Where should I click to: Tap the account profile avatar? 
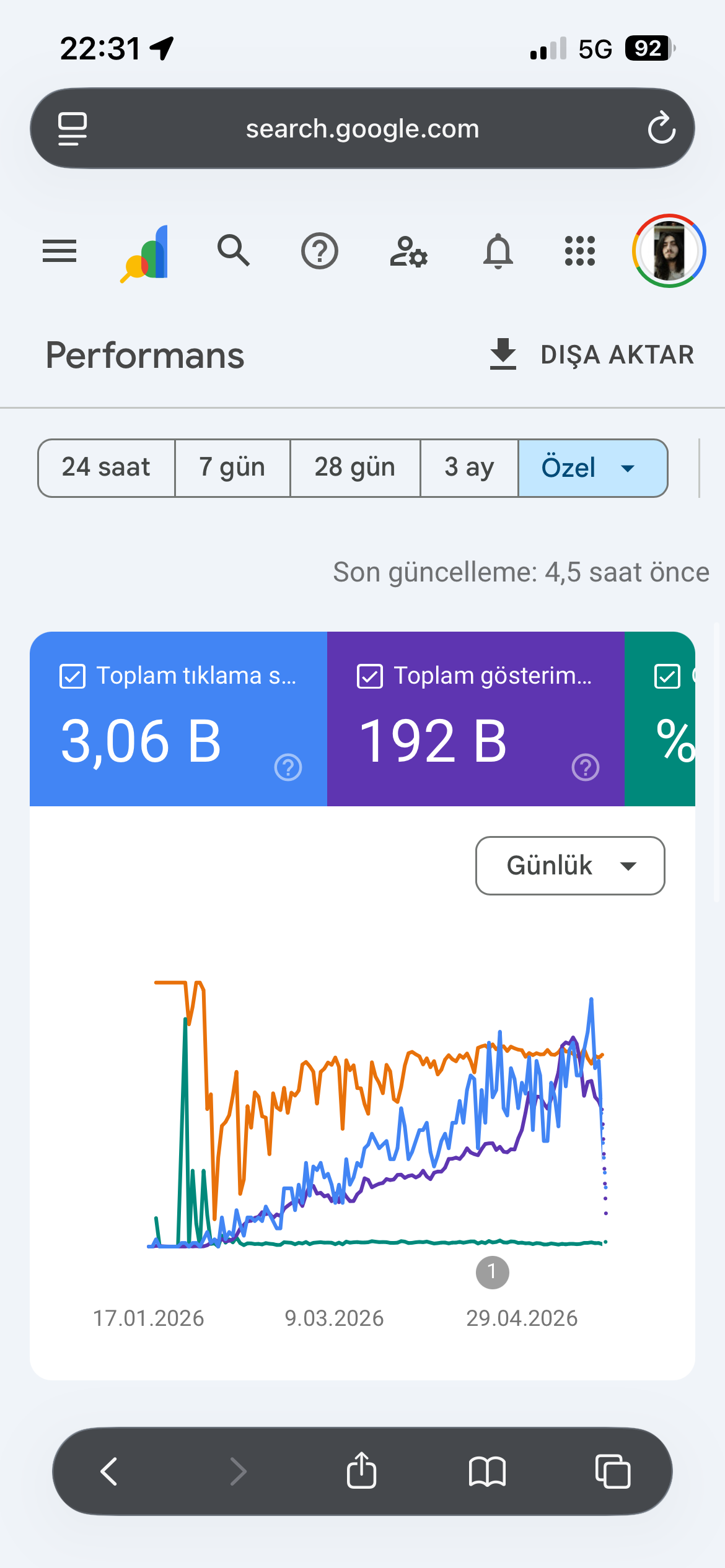coord(669,251)
